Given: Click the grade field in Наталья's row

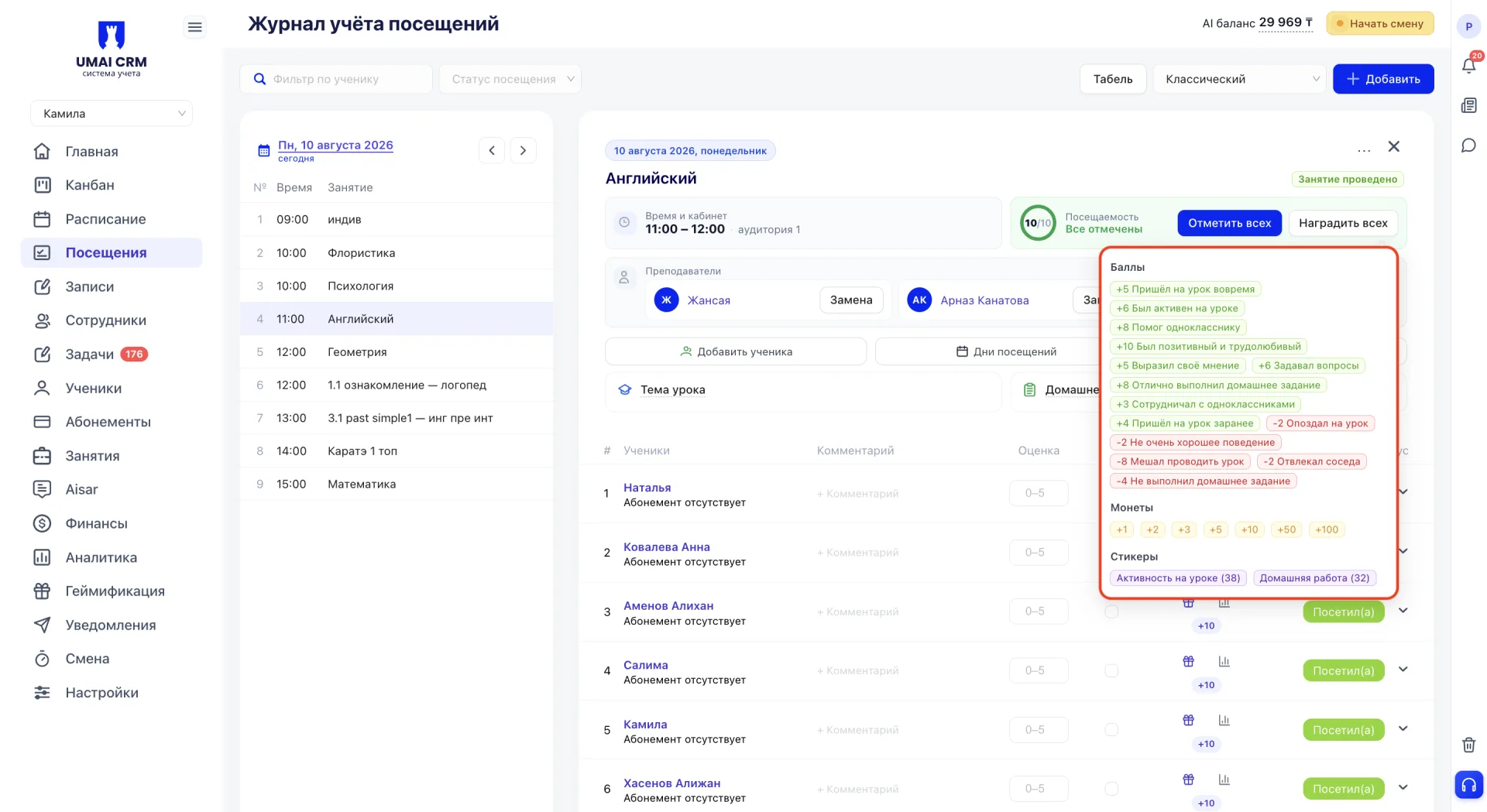Looking at the screenshot, I should (1039, 493).
